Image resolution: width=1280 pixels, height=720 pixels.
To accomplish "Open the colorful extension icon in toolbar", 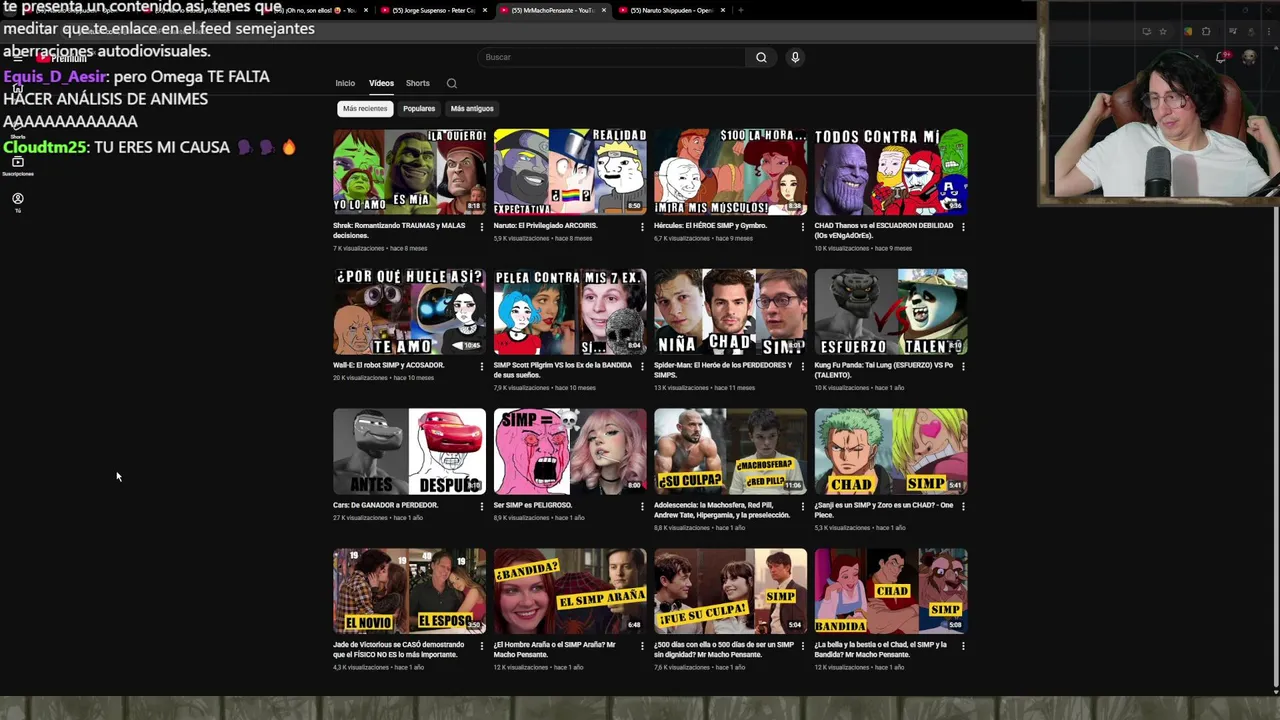I will [x=1188, y=31].
